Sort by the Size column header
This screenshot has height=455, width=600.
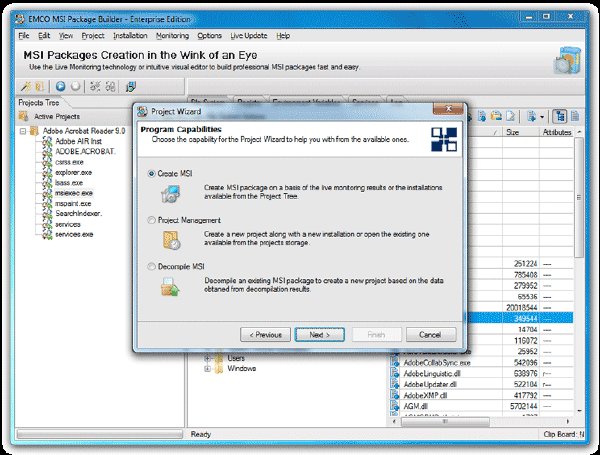(521, 132)
